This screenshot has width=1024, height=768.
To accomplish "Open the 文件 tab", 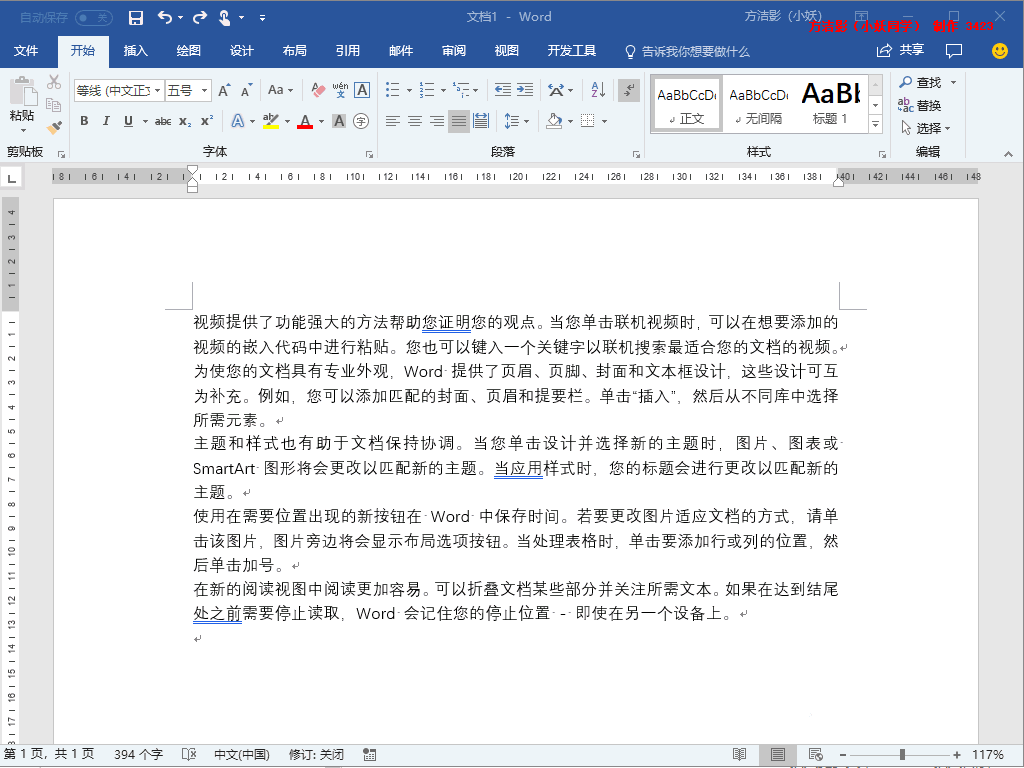I will tap(26, 51).
